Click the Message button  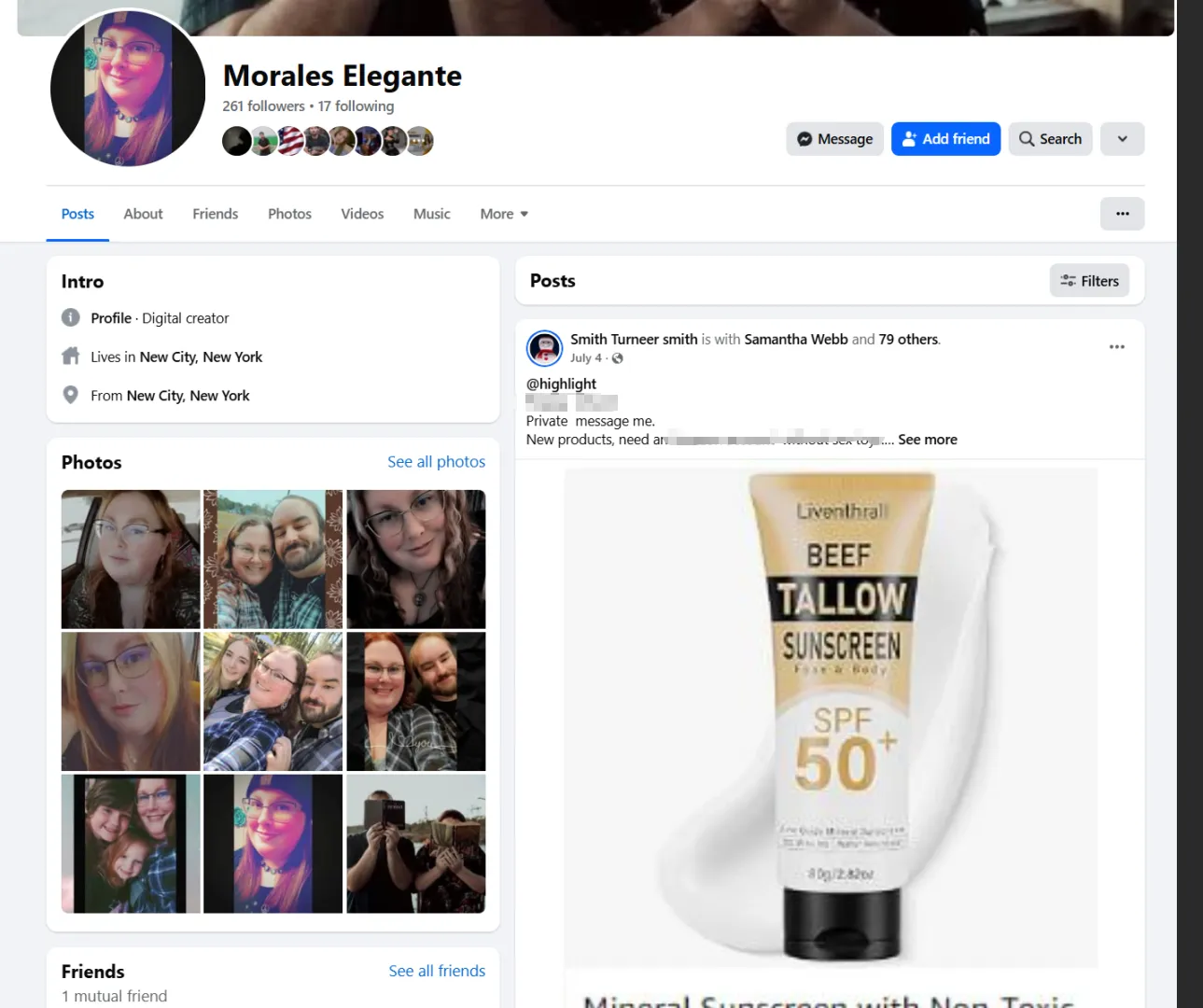(x=834, y=139)
